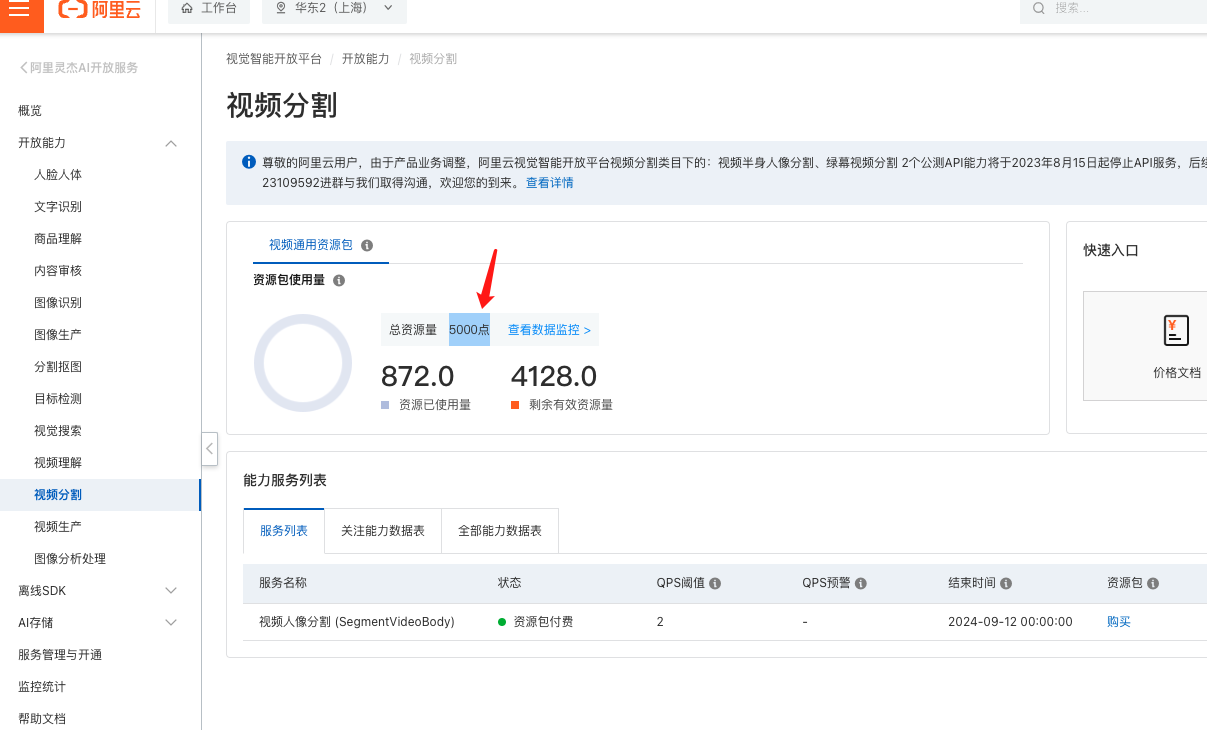
Task: Open the 工作台 workbench button
Action: click(209, 8)
